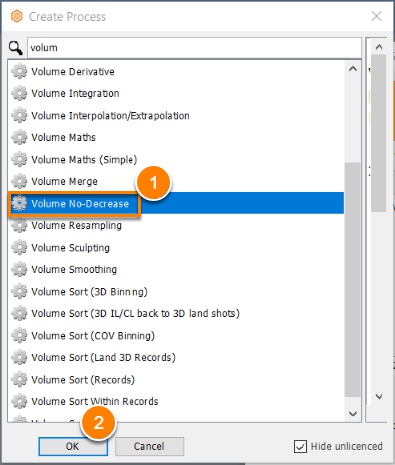The image size is (395, 465).
Task: Click the process list scroll up arrow
Action: [x=353, y=69]
